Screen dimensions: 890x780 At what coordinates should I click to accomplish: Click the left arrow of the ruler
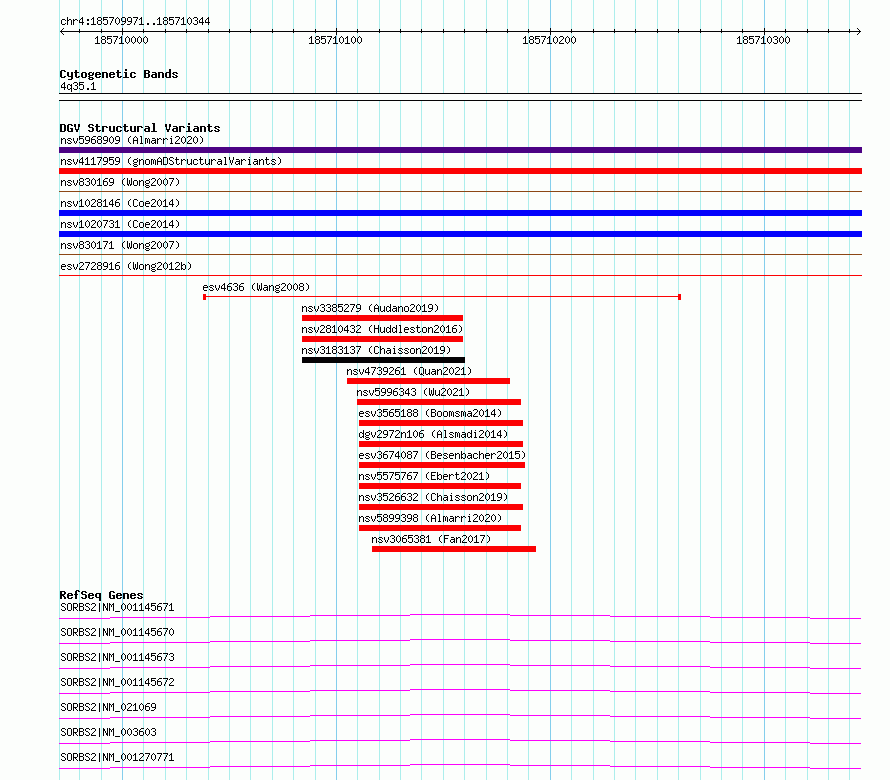point(62,32)
